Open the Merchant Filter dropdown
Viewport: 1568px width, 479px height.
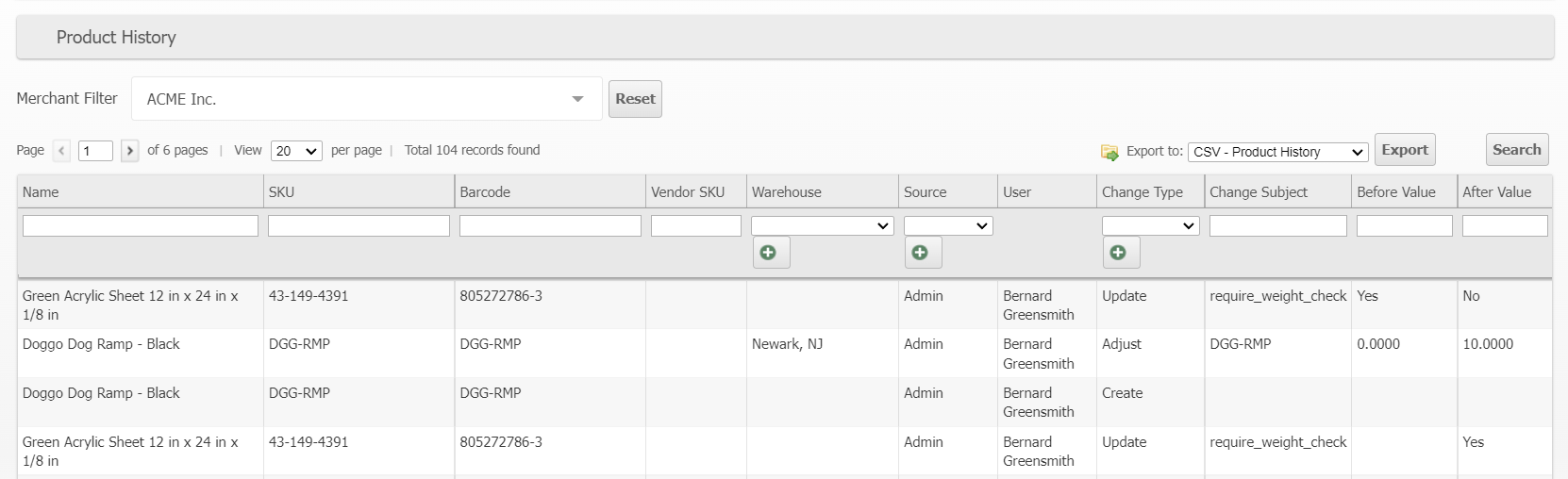[366, 99]
